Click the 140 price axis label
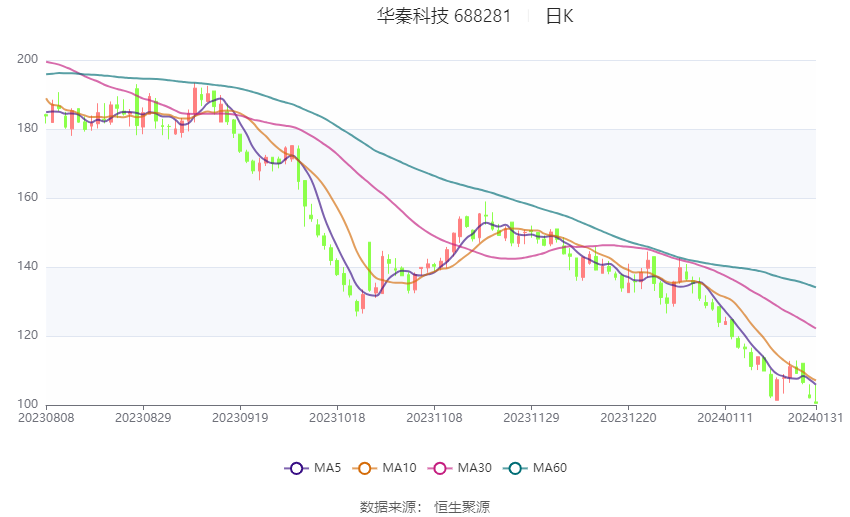Screen dimensions: 850x517 [x=27, y=267]
